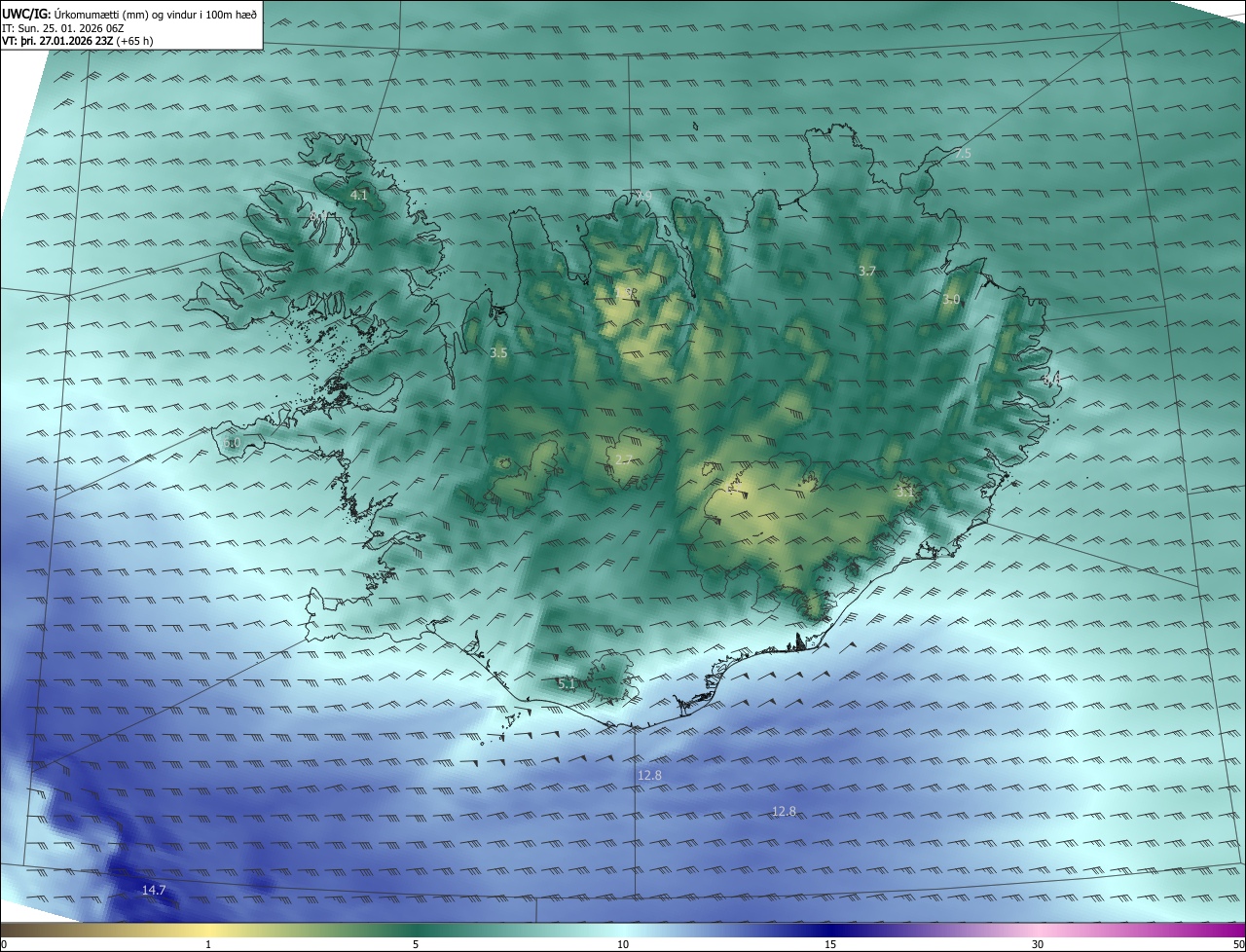This screenshot has width=1246, height=952.
Task: Click the 6.0 value label on the western peninsula
Action: (x=231, y=443)
